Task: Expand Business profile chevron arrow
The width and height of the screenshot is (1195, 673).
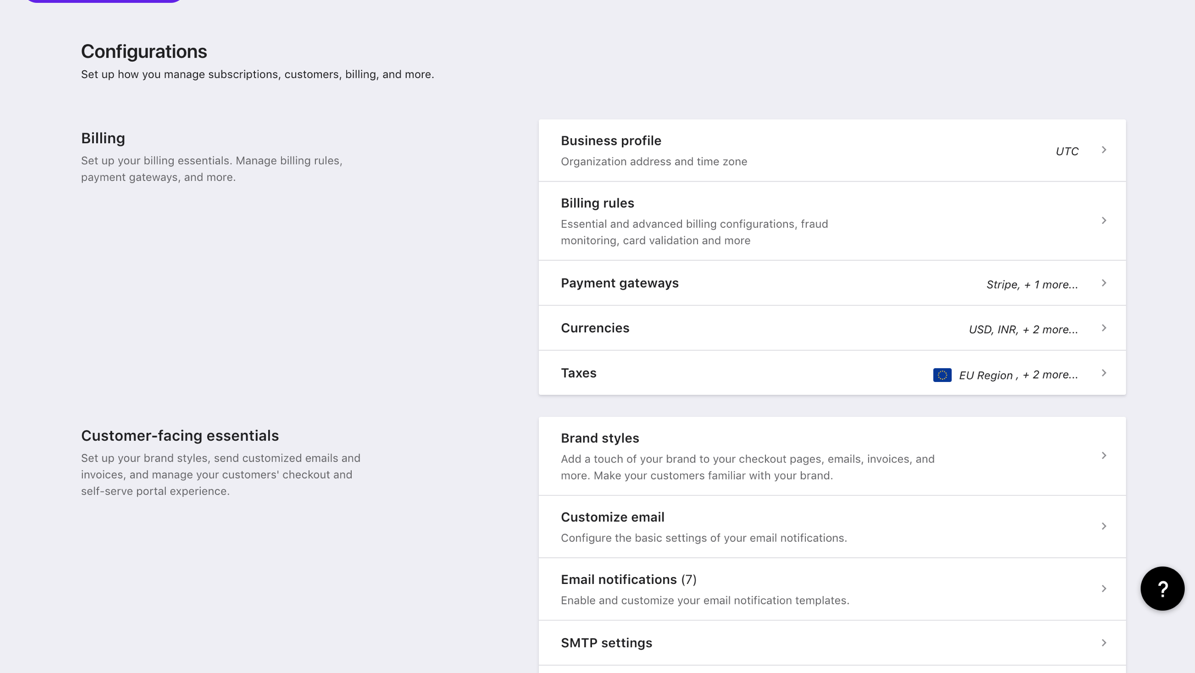Action: [x=1104, y=150]
